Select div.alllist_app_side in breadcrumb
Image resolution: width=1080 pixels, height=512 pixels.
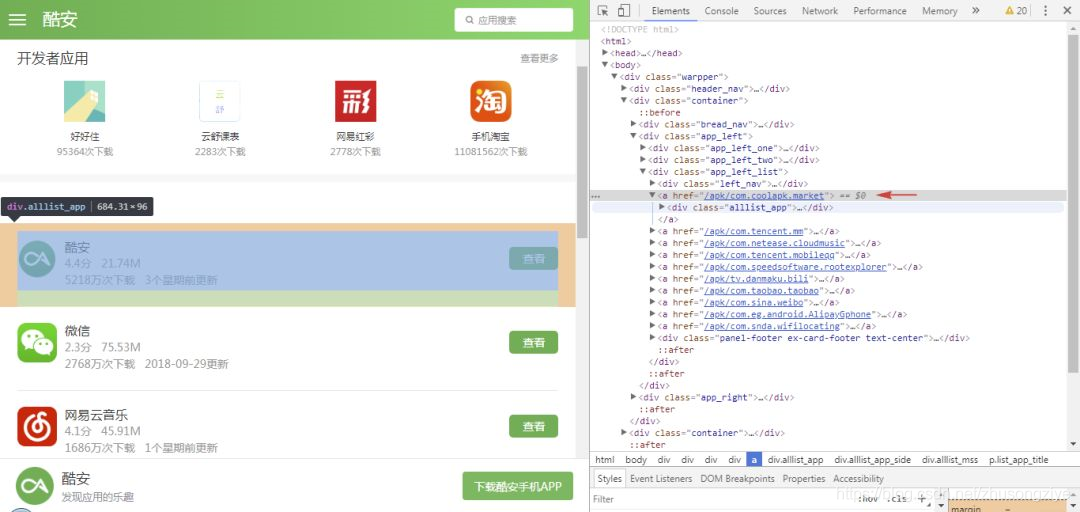click(x=872, y=460)
